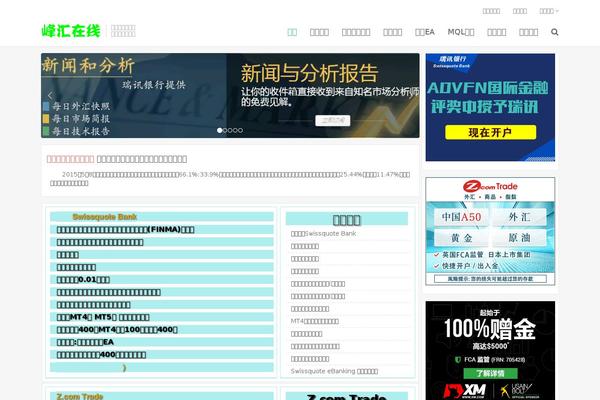Image resolution: width=600 pixels, height=400 pixels.
Task: Click the yellow 现在开户 button in Swissquote ad
Action: coord(490,132)
